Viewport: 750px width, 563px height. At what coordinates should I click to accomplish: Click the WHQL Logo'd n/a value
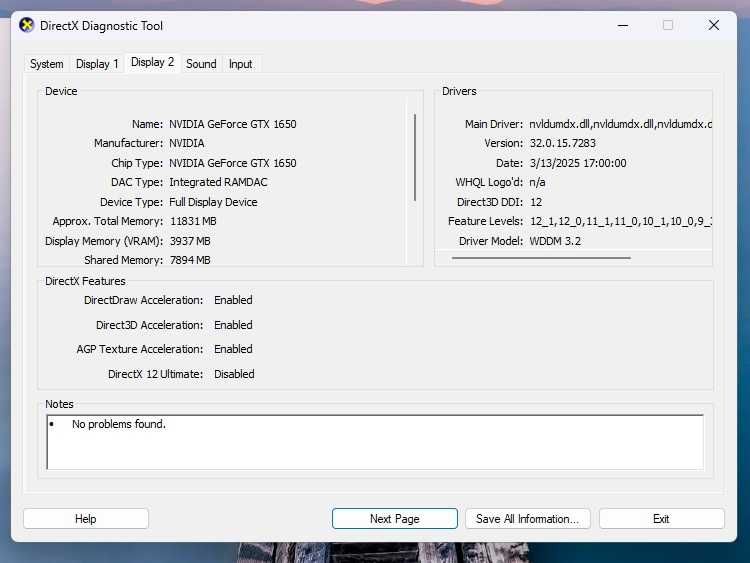pos(537,182)
